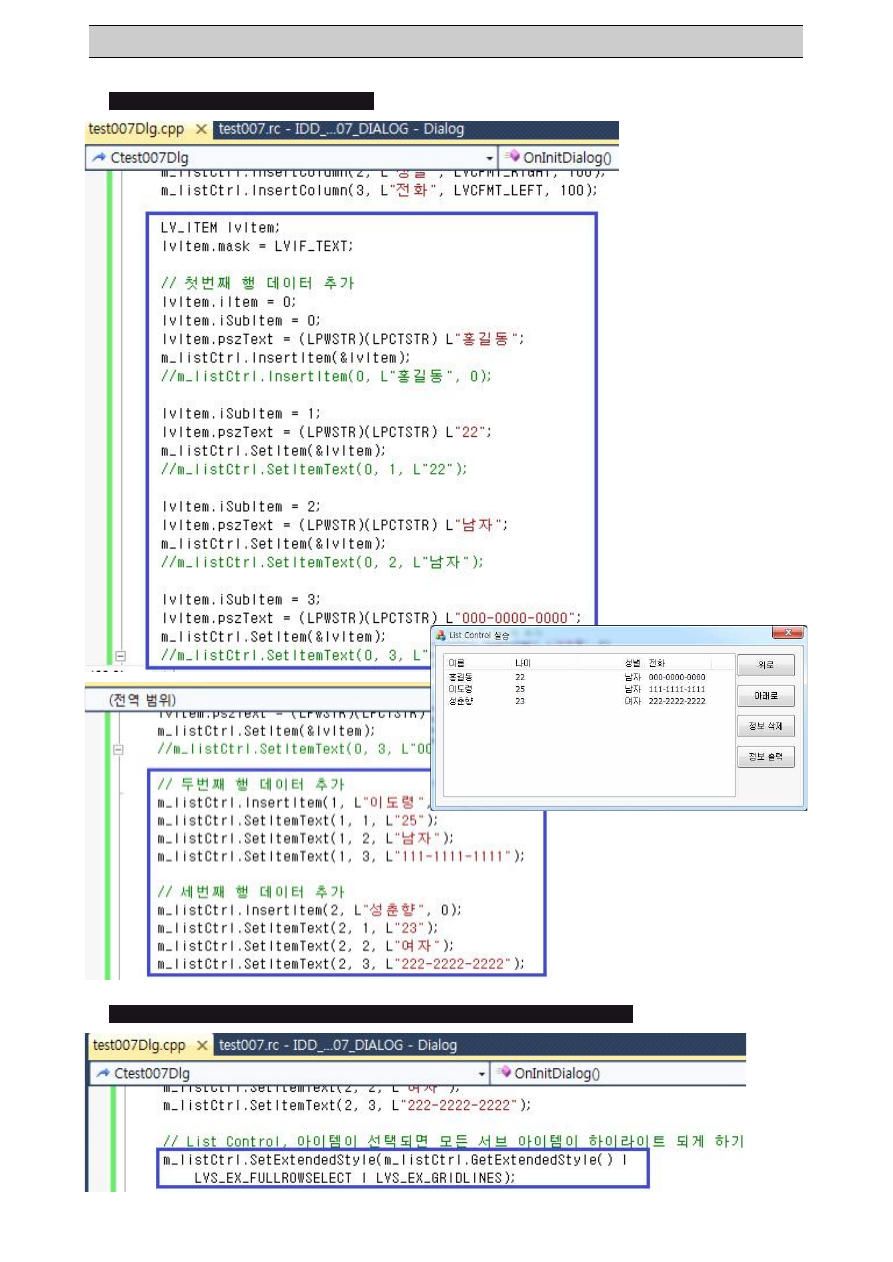Select test007Dlg.cpp tab in lower editor
893x1262 pixels.
(x=138, y=1045)
